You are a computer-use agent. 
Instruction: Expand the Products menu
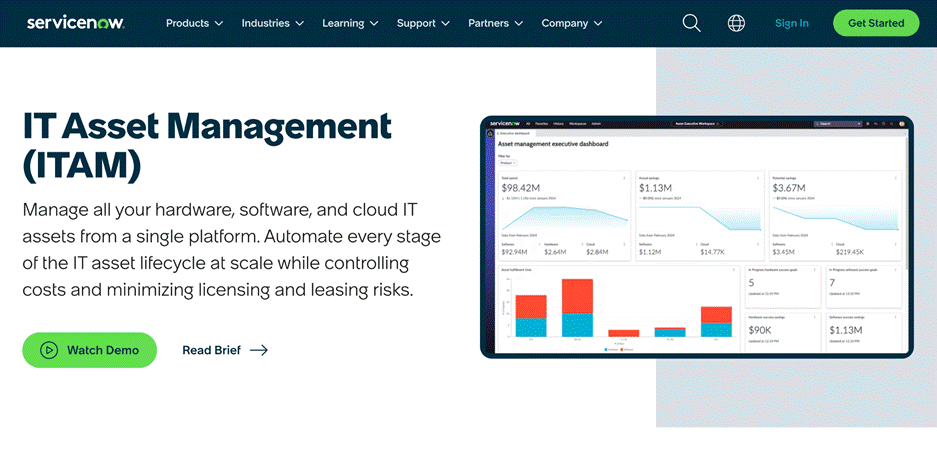click(x=194, y=23)
